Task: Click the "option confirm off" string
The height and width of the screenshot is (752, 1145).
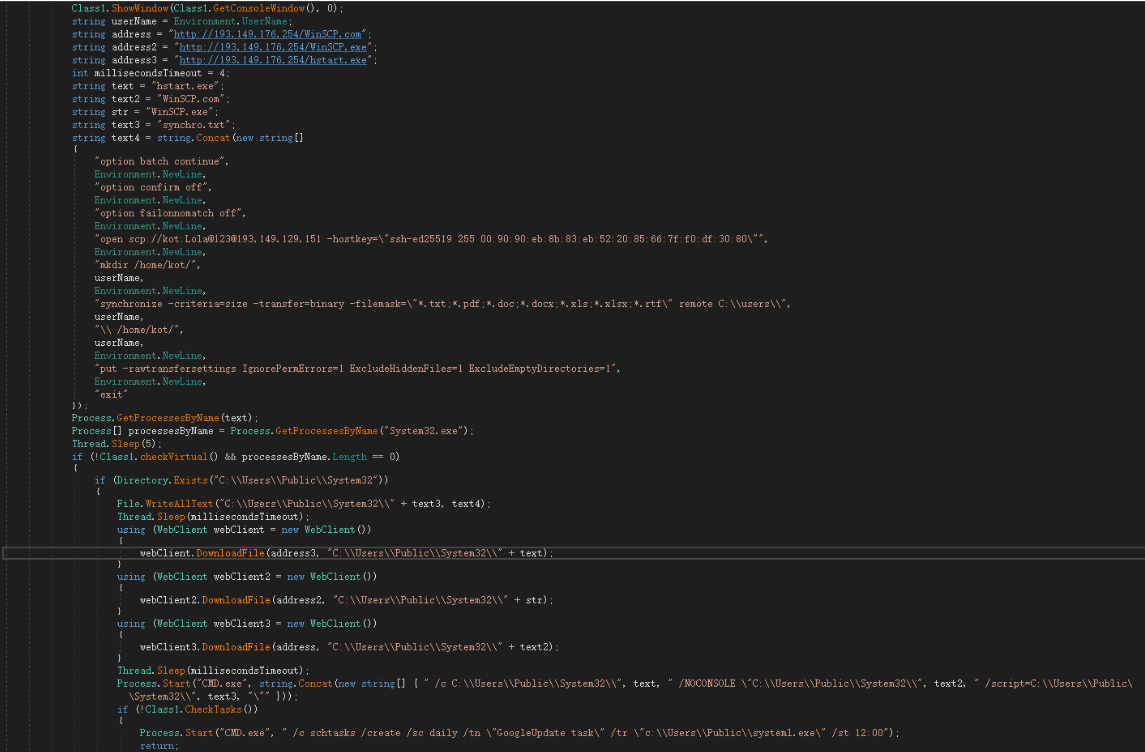Action: pos(151,188)
